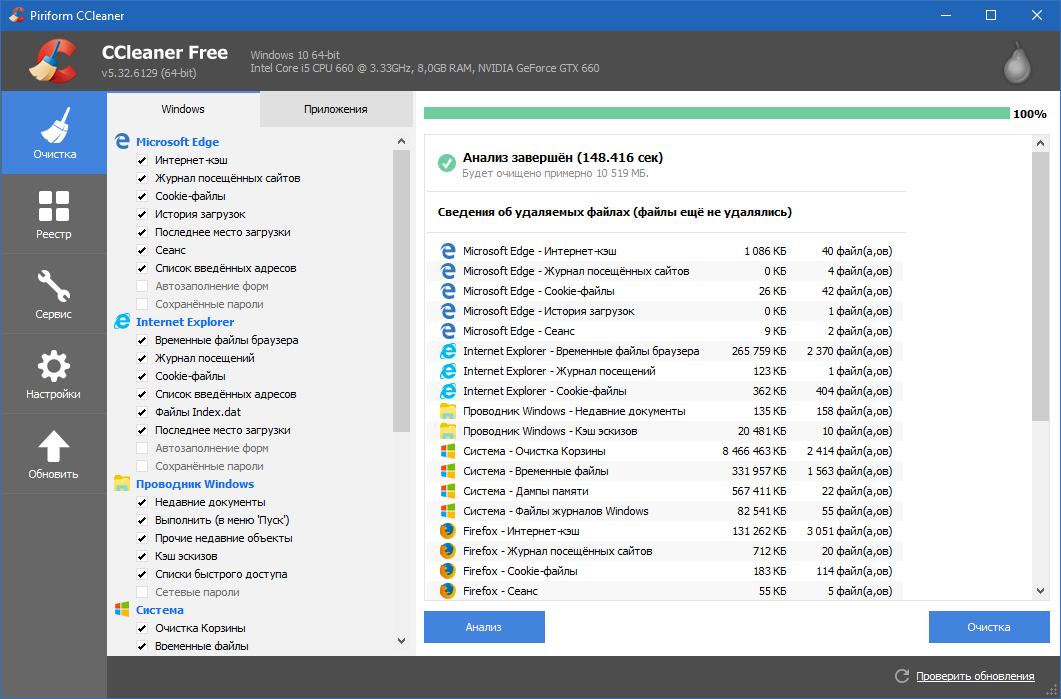
Task: Click the CCleaner logo in header
Action: (x=54, y=61)
